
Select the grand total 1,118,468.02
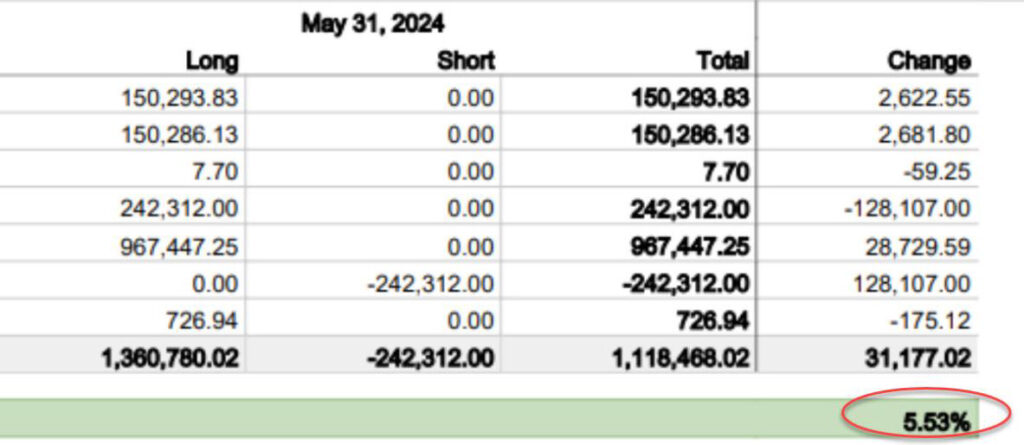(x=680, y=359)
